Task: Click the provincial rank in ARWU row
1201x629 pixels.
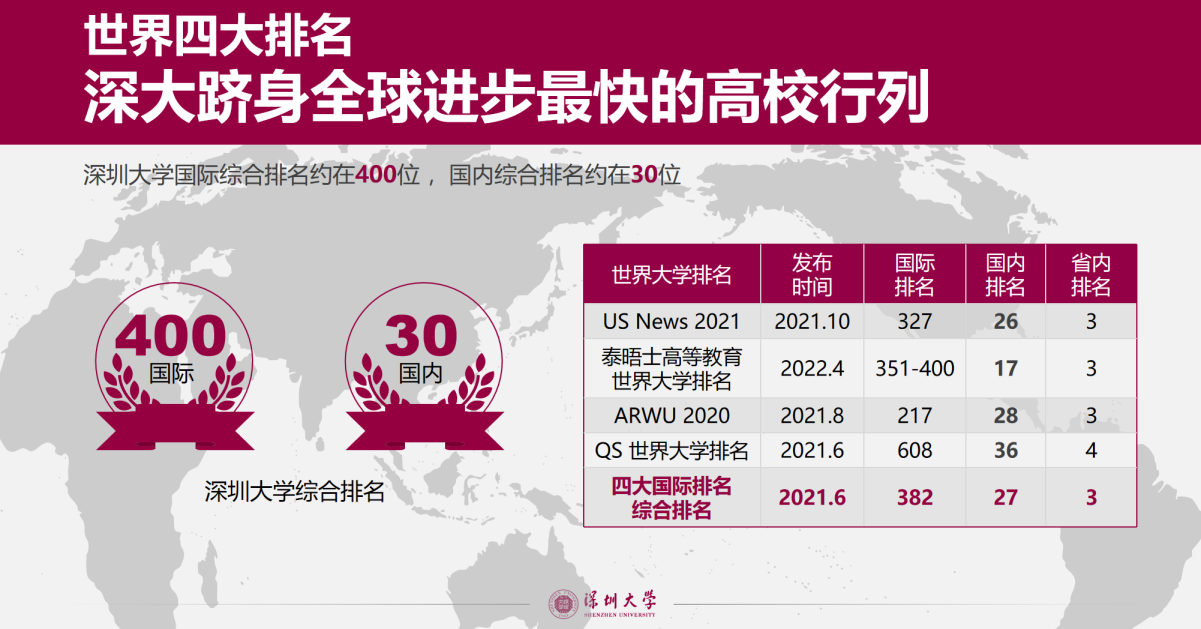Action: 1092,415
